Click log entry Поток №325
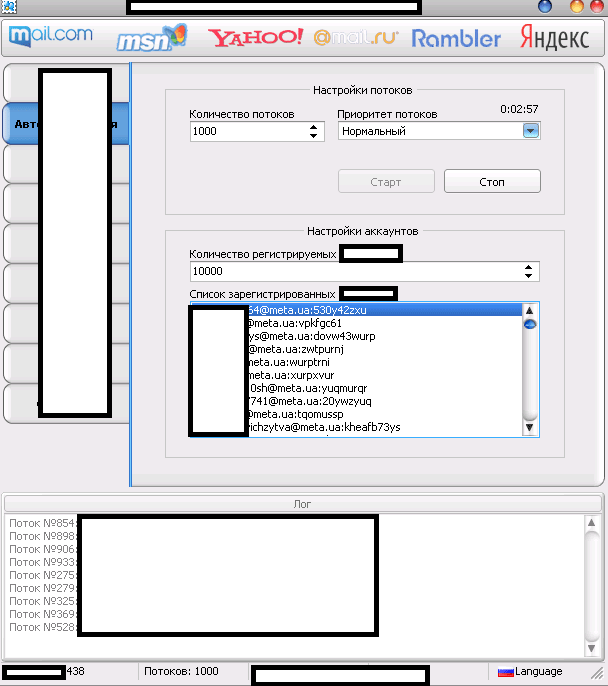This screenshot has width=608, height=686. tap(42, 601)
